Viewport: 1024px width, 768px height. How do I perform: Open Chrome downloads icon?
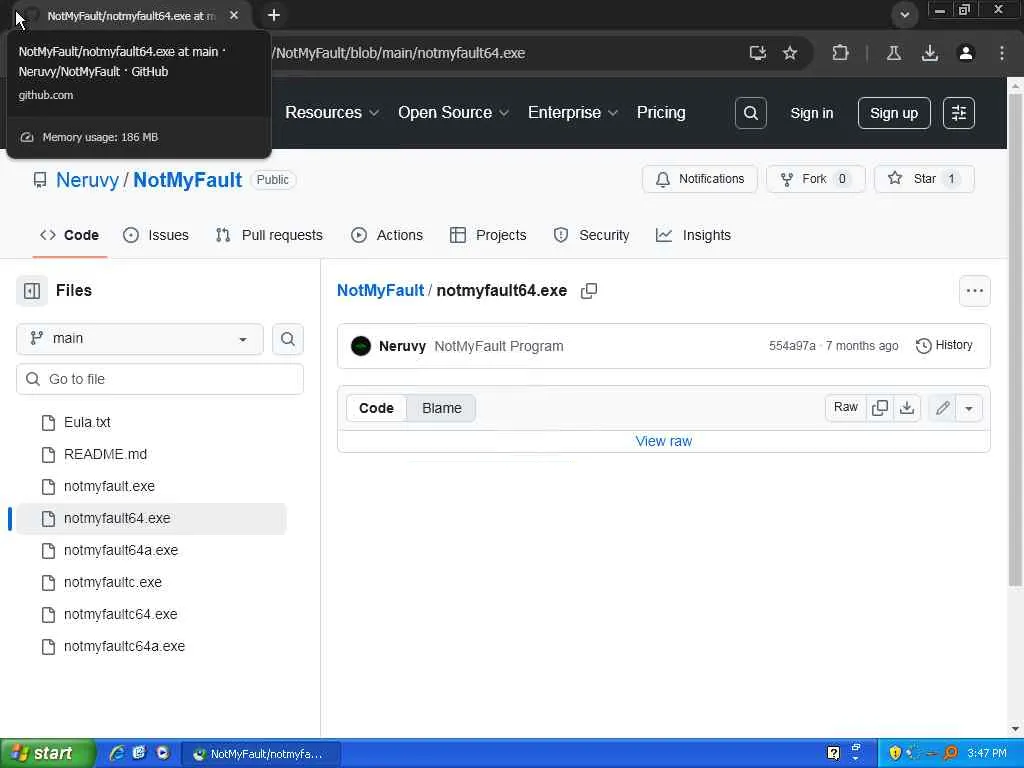click(929, 53)
